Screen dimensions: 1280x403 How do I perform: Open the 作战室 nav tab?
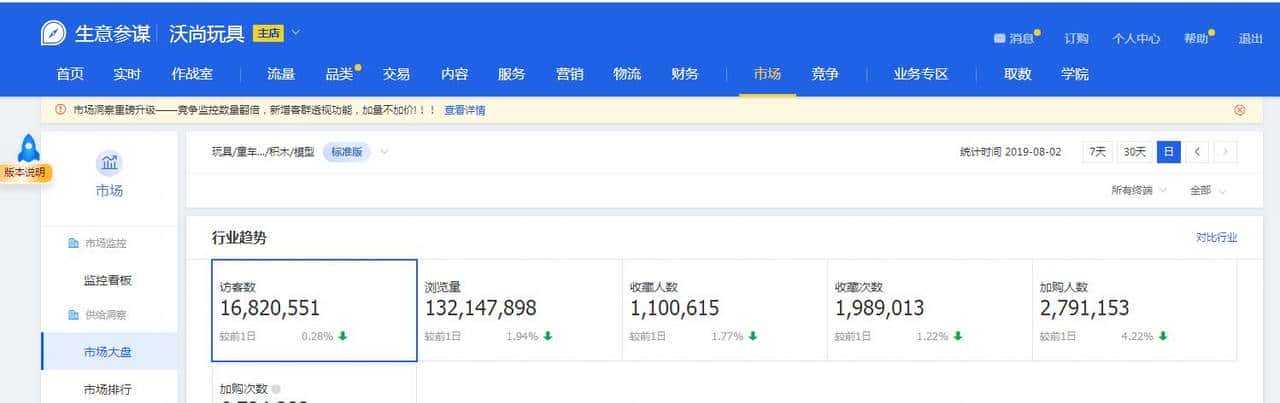(x=192, y=74)
